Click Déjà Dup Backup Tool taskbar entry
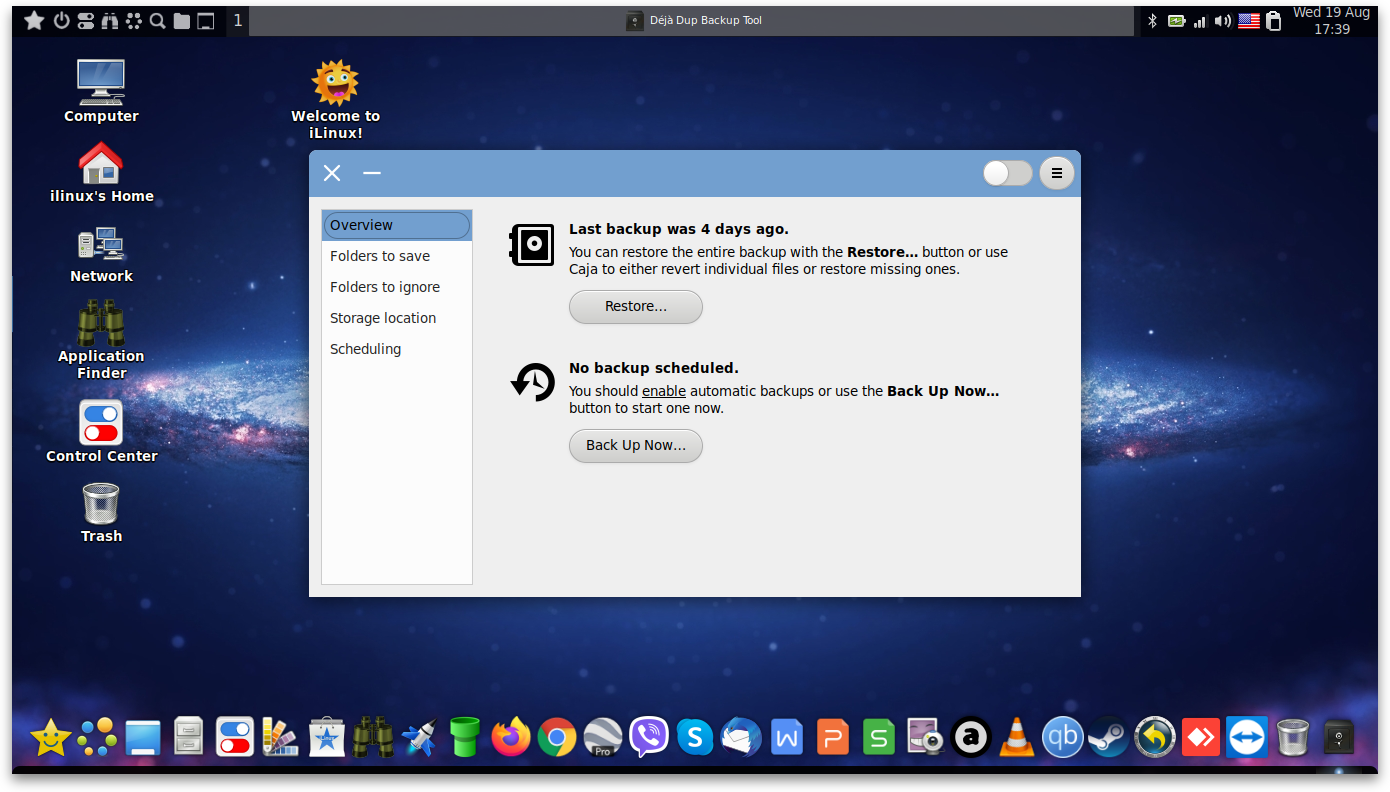 coord(694,20)
